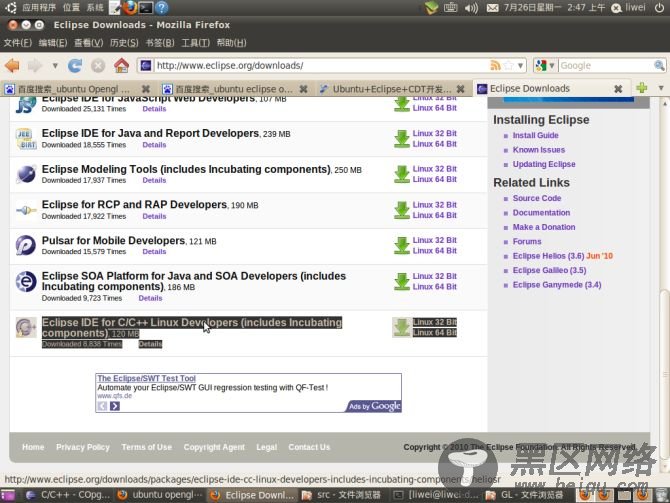The height and width of the screenshot is (503, 670).
Task: Click next arrow in the Google ad
Action: click(x=115, y=406)
